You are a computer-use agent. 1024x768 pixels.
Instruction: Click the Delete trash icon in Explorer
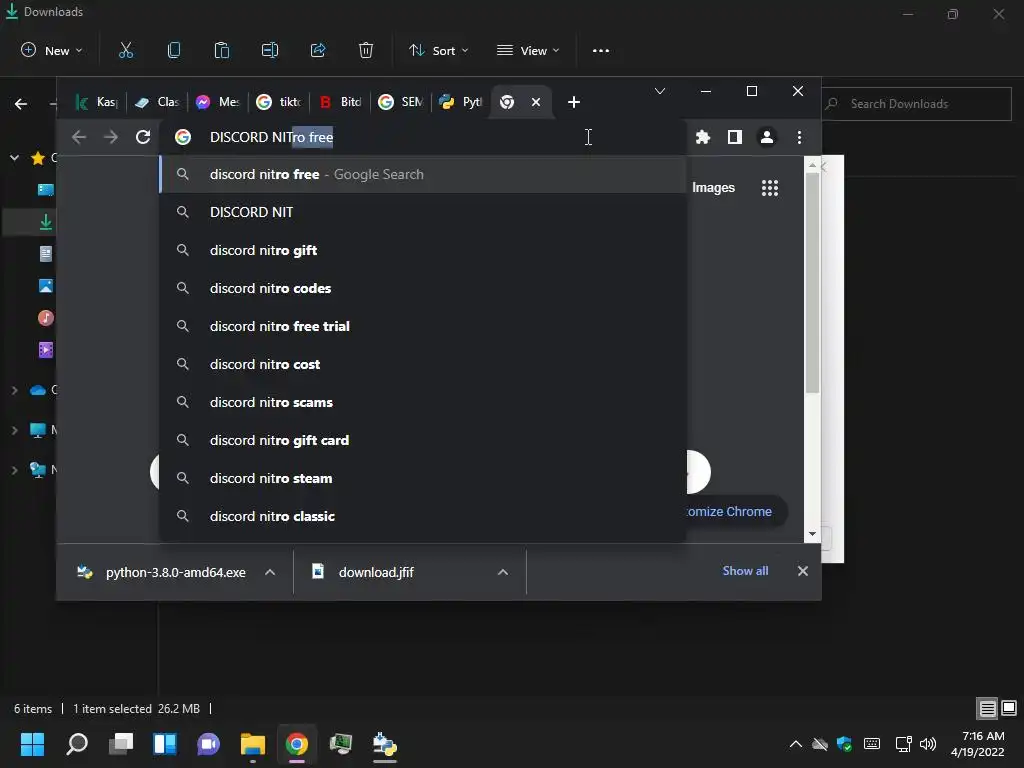point(366,50)
